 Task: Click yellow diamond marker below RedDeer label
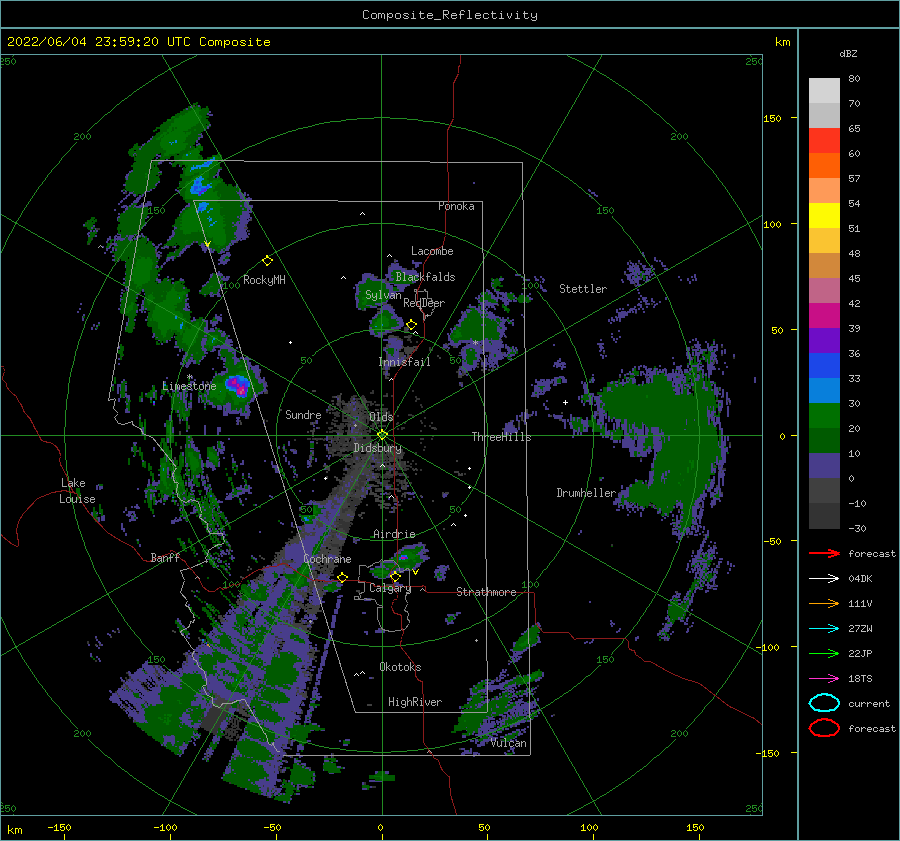coord(411,325)
